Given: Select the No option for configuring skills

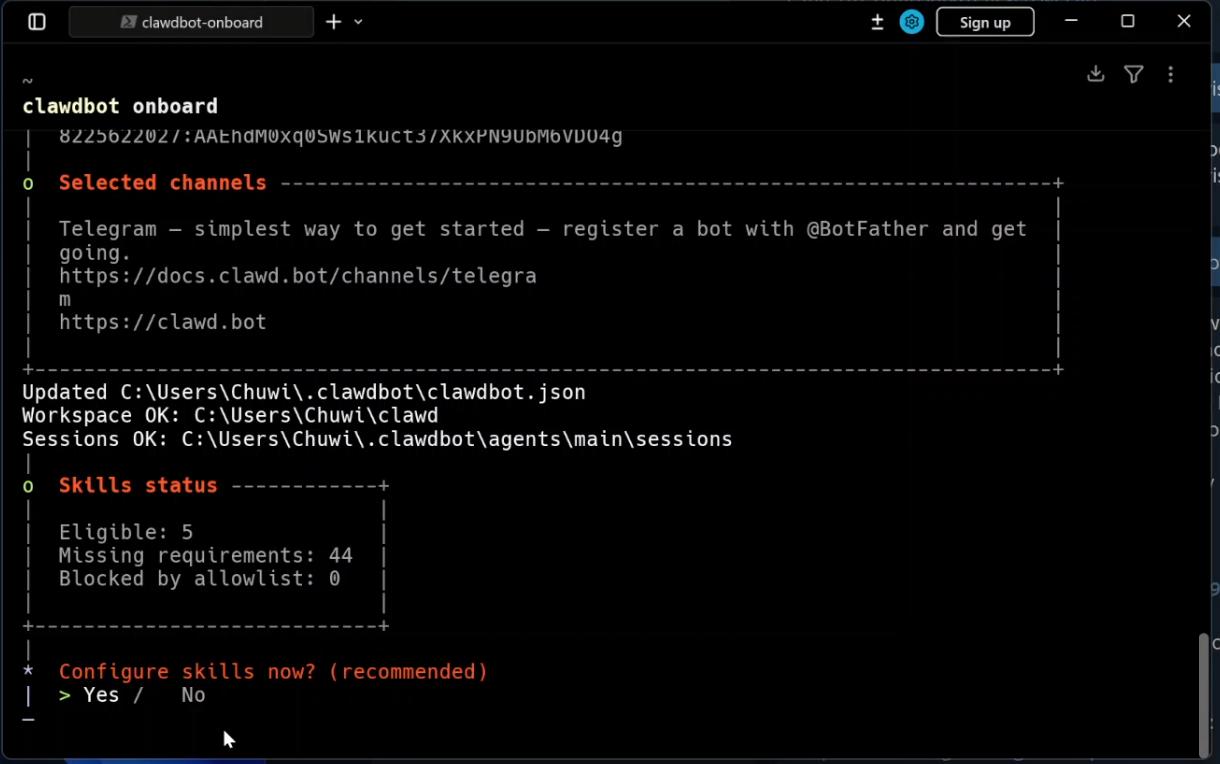Looking at the screenshot, I should (193, 695).
